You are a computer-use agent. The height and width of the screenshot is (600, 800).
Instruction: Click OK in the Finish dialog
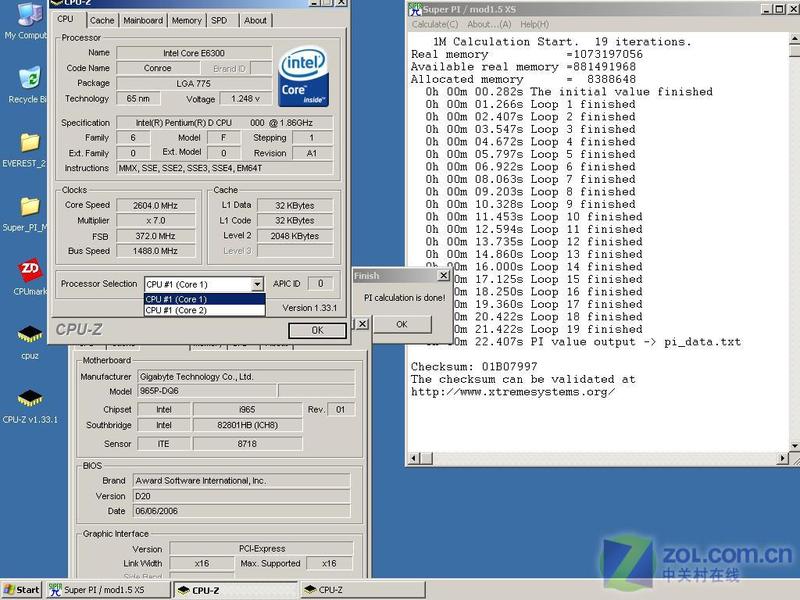[402, 324]
